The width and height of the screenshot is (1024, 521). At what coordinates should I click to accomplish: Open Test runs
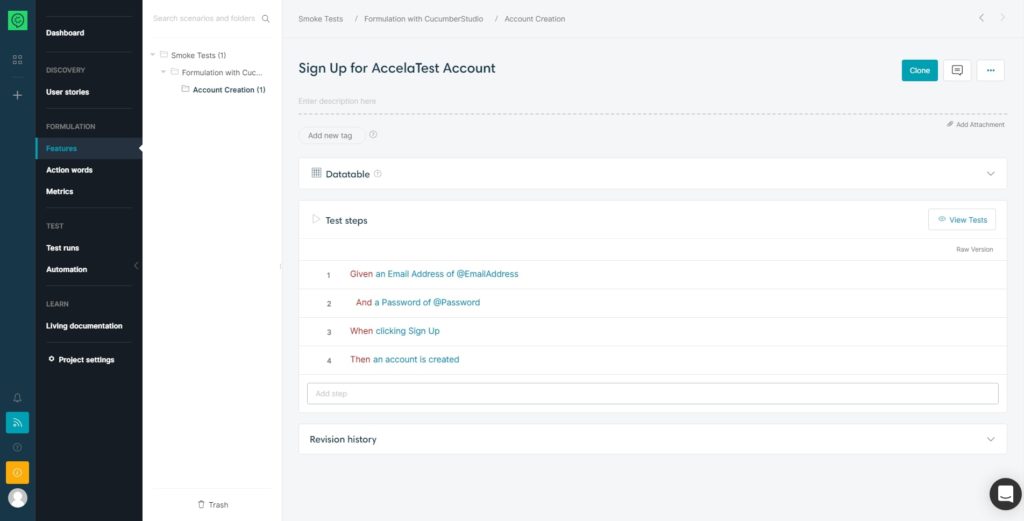[62, 248]
